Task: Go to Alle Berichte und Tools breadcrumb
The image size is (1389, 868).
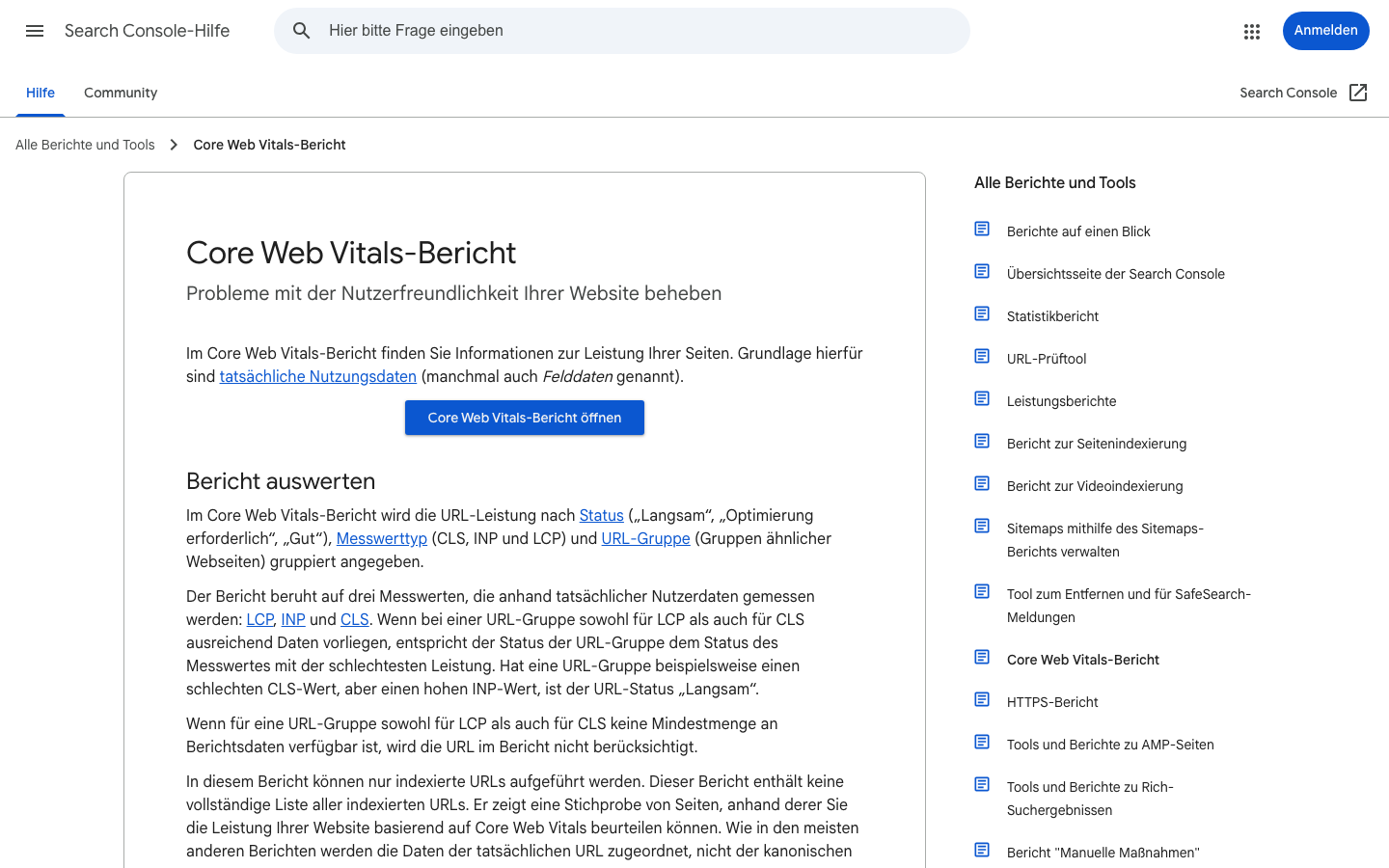Action: (85, 145)
